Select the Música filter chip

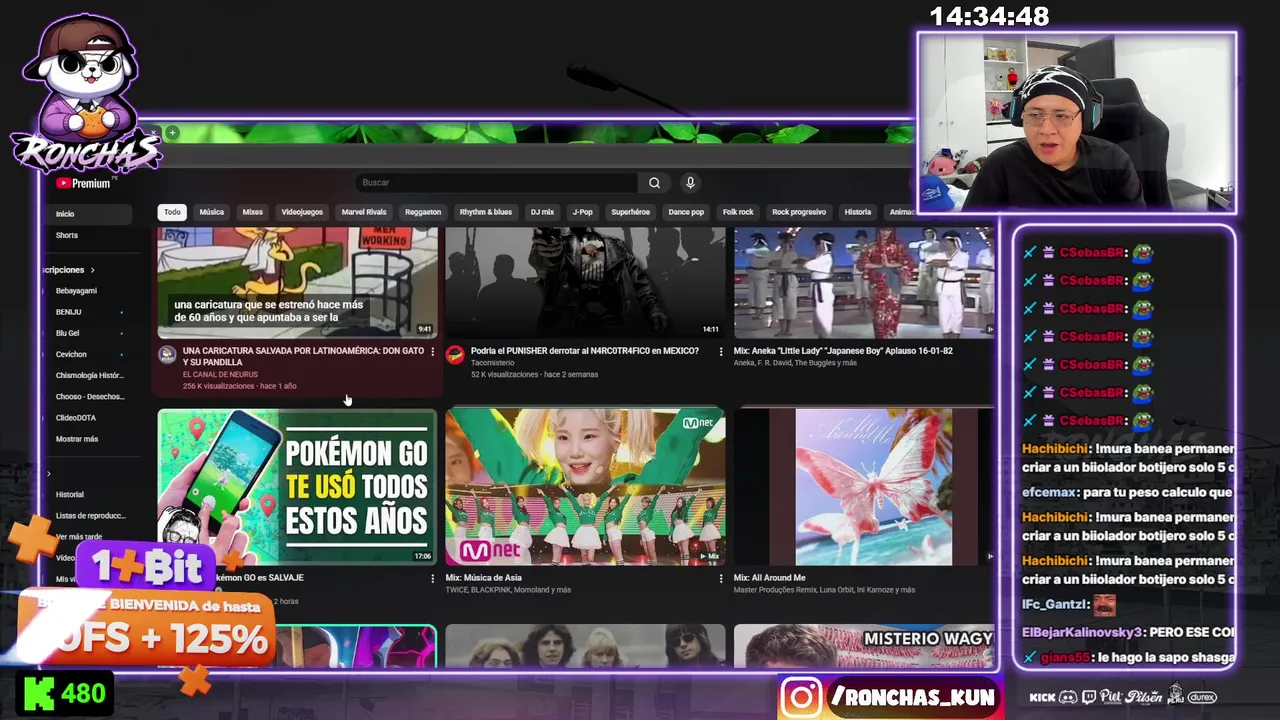pos(212,212)
